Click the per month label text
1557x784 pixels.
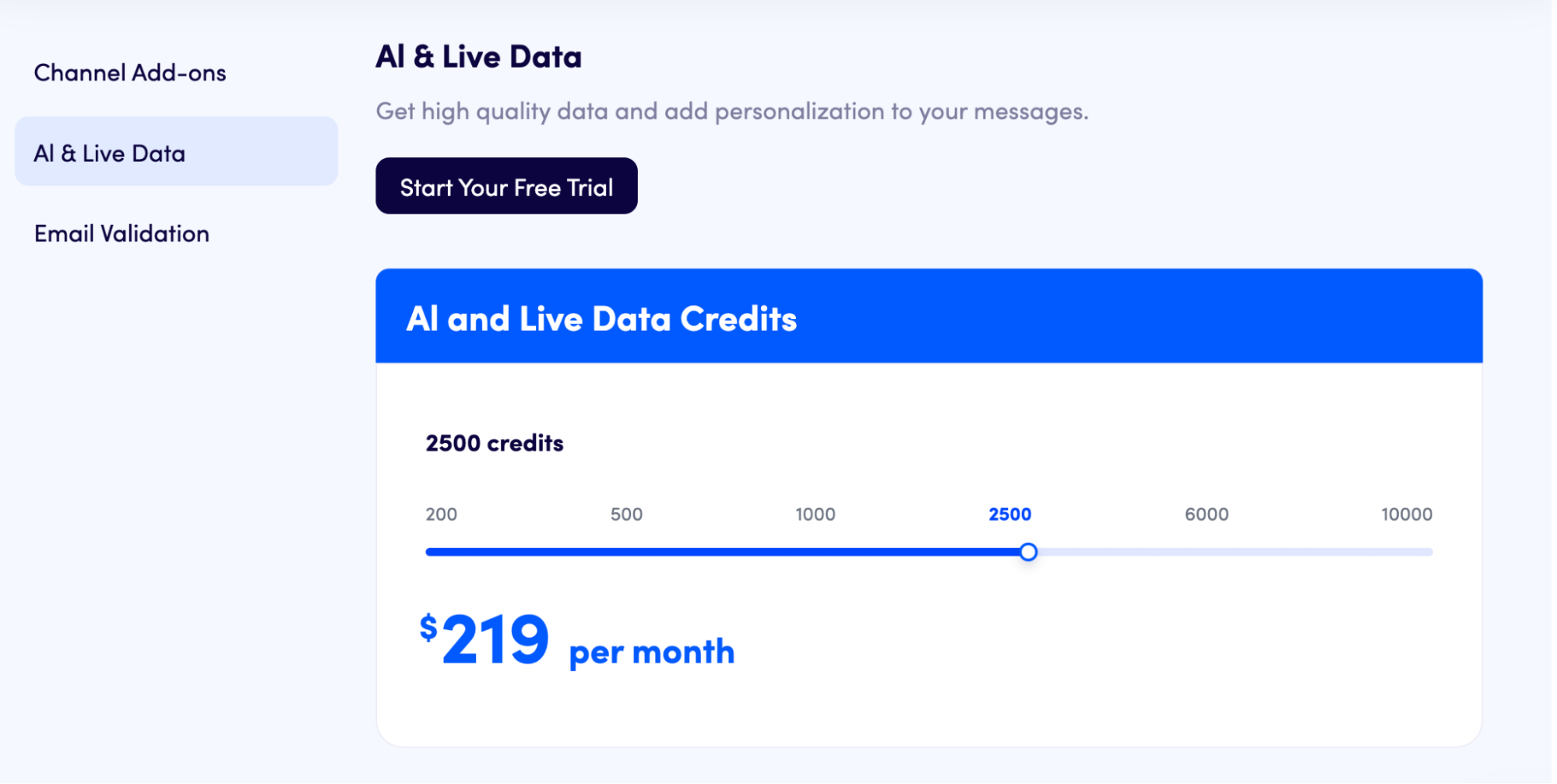pos(650,651)
